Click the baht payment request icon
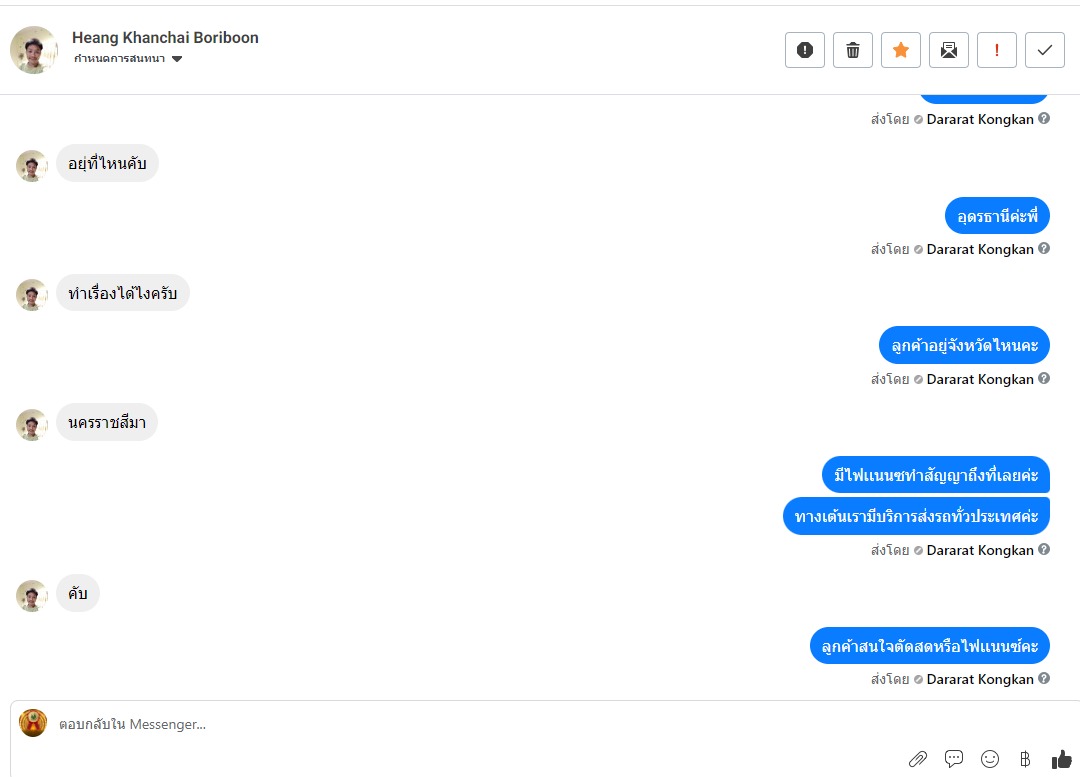Viewport: 1080px width, 777px height. click(x=1025, y=759)
